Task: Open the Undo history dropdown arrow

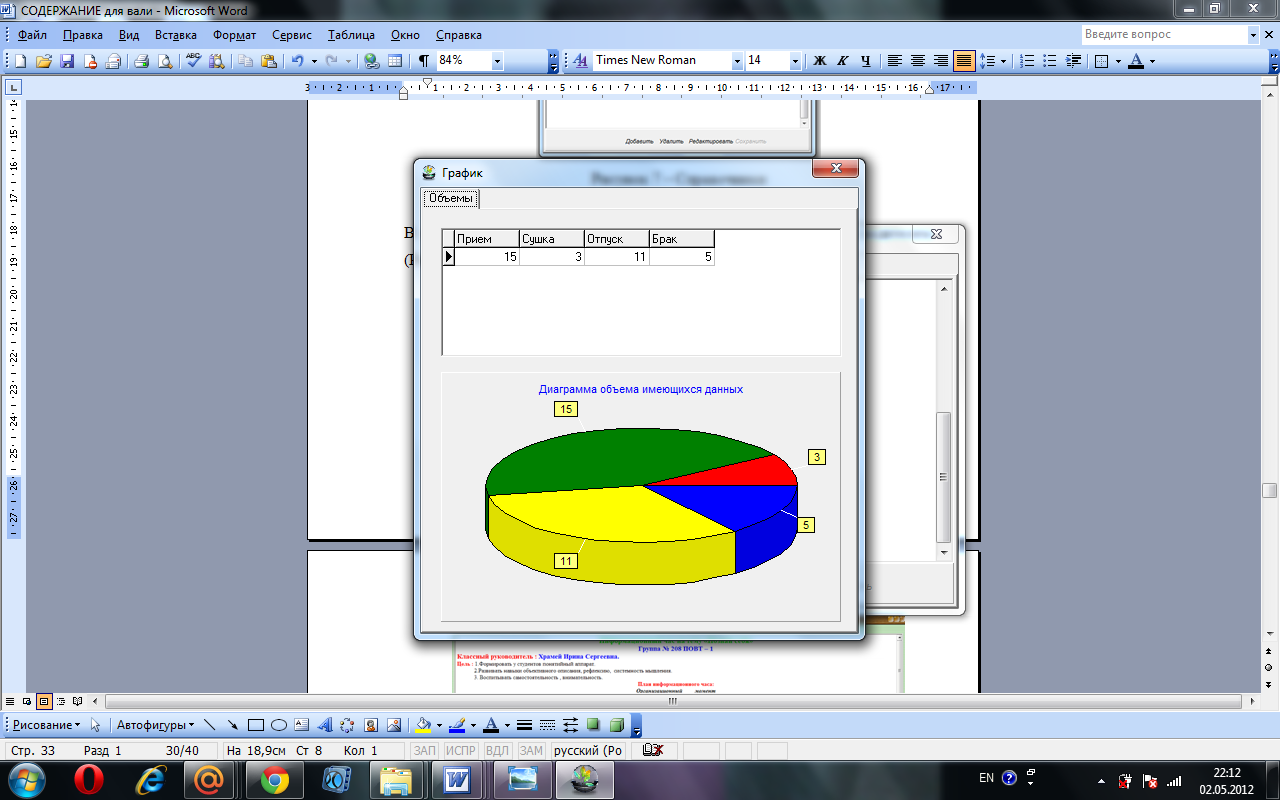Action: [314, 61]
